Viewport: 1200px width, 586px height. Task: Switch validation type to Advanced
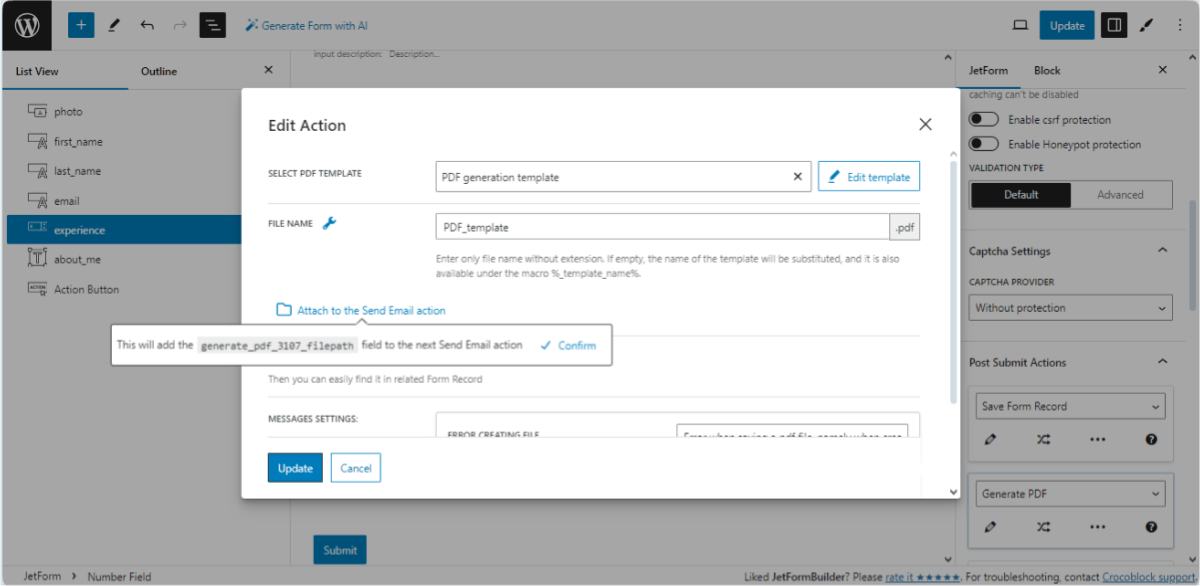coord(1121,194)
